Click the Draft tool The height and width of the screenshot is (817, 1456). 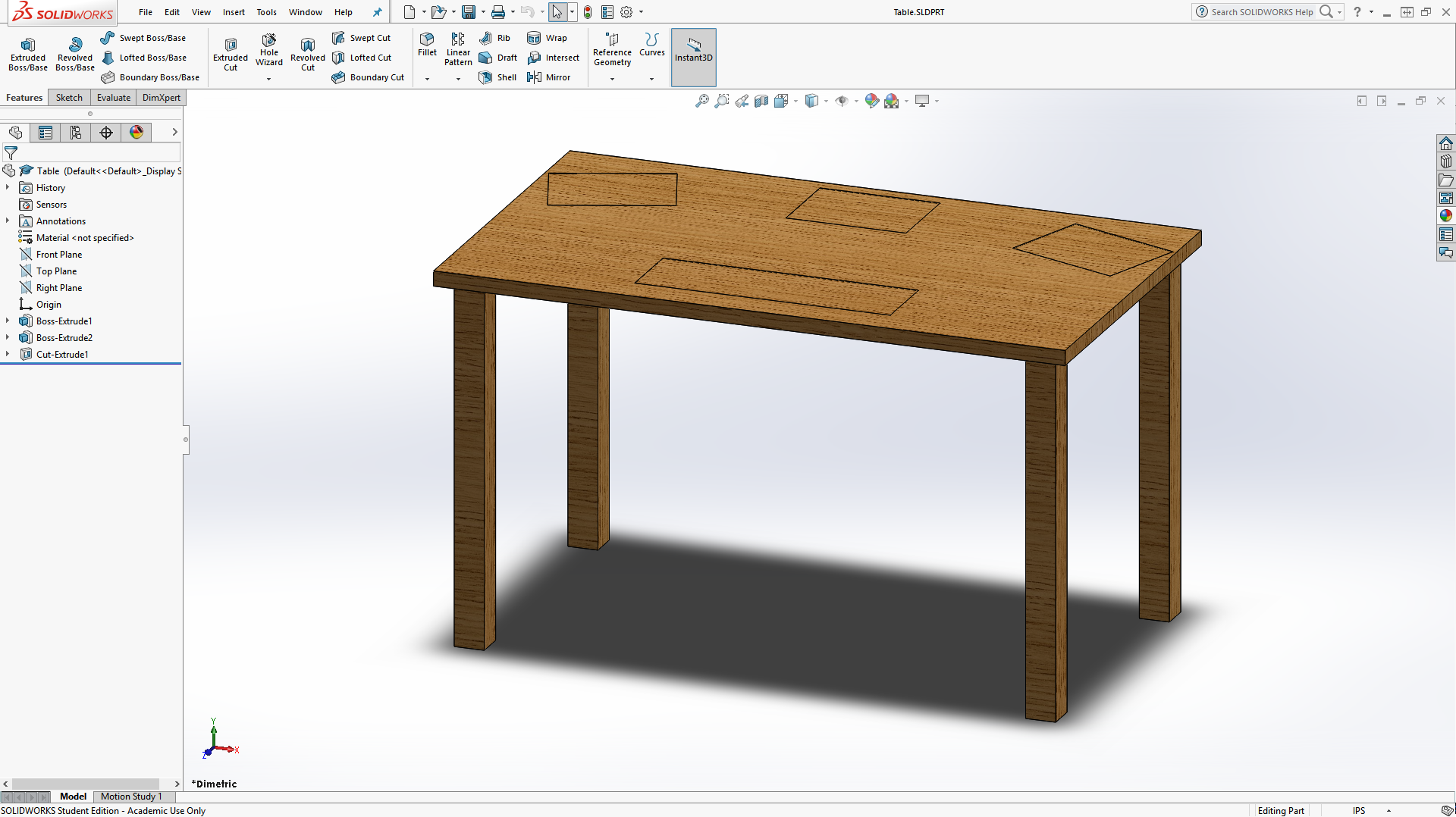(x=498, y=58)
